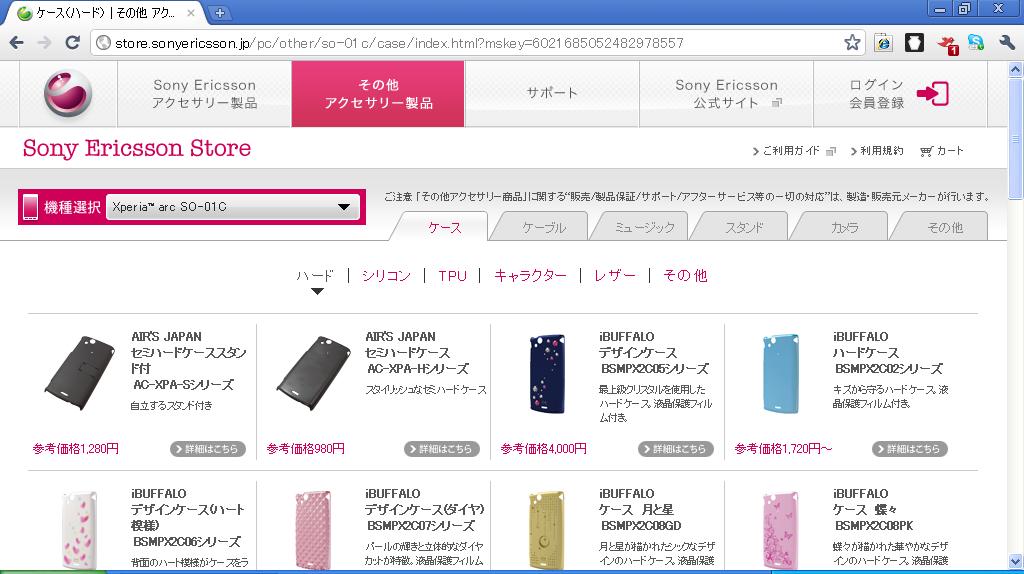Click the pink phone icon beside 機種選択

[30, 207]
